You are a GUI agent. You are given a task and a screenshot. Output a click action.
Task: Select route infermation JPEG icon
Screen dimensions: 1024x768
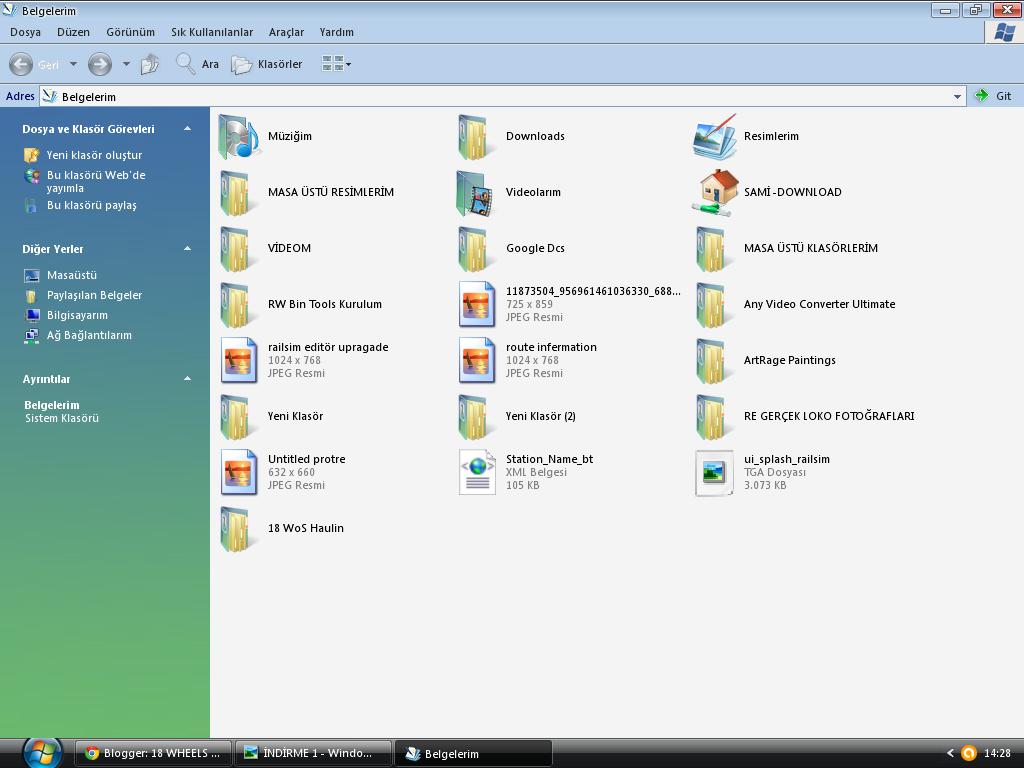click(477, 360)
